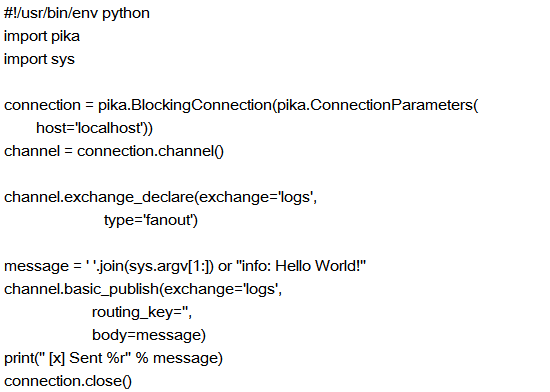Click on 'import sys' line
550x392 pixels.
39,59
